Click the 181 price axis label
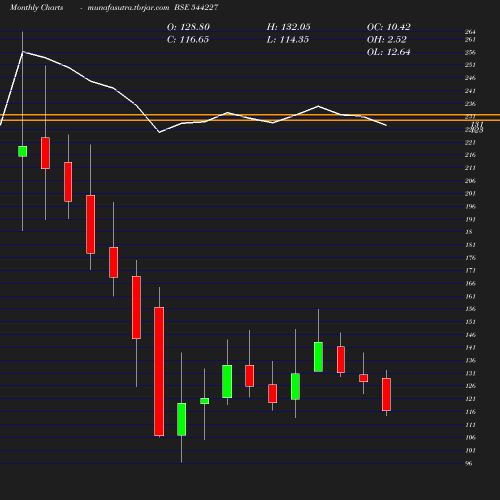This screenshot has width=500, height=500. point(470,245)
